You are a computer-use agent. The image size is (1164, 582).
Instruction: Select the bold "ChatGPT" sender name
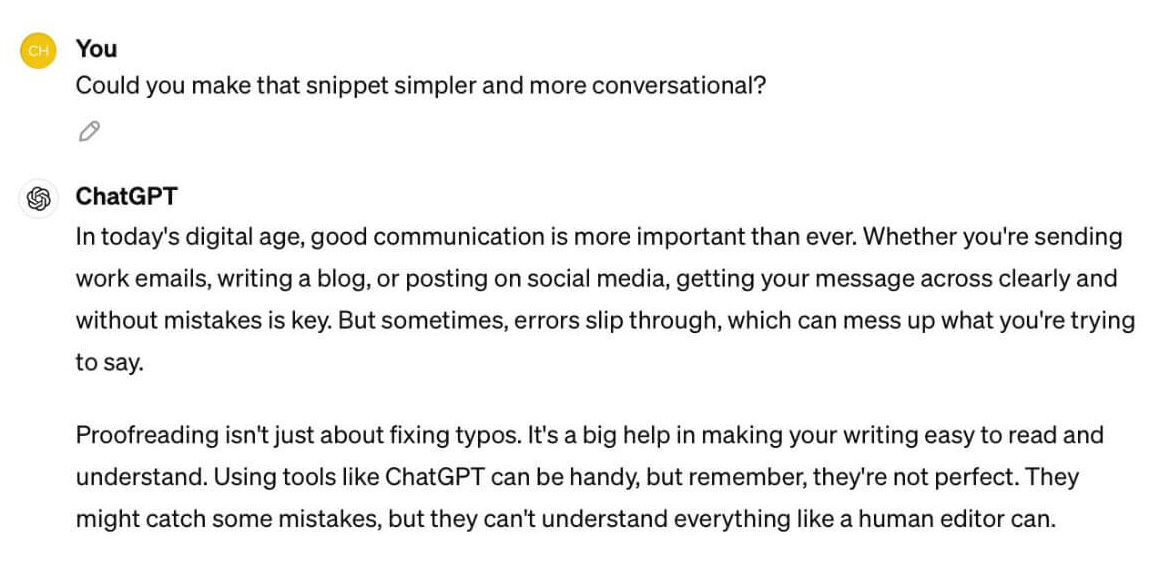pos(127,197)
